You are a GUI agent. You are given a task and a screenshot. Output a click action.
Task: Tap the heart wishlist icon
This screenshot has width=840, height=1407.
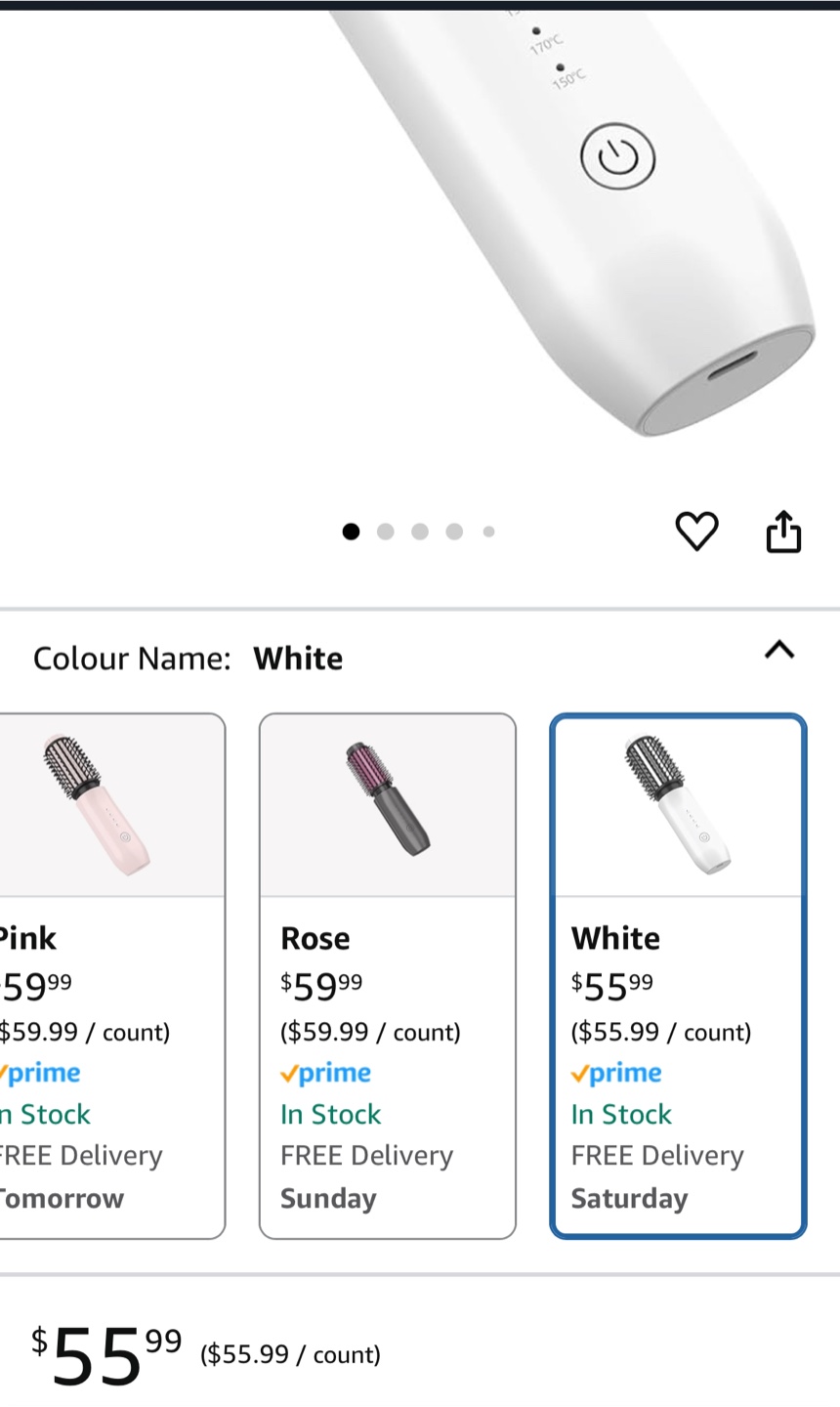click(x=696, y=532)
